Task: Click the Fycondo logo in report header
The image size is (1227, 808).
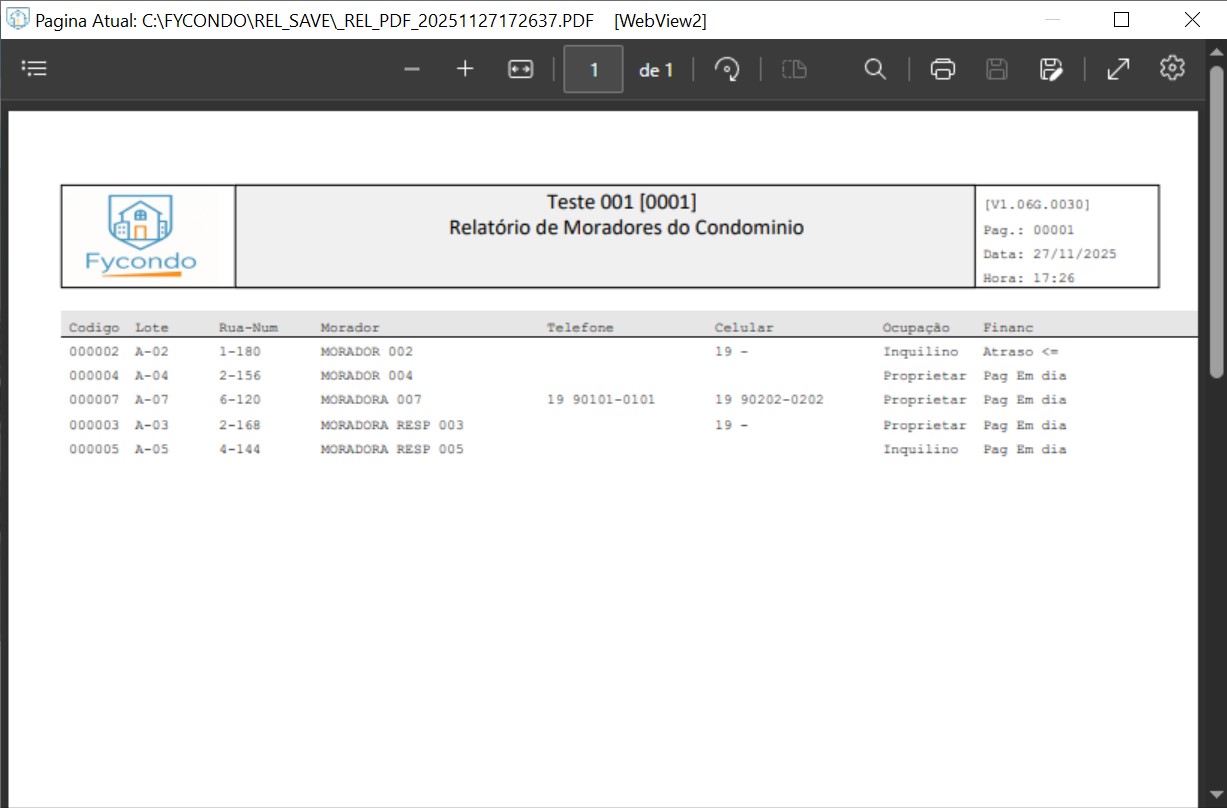Action: (x=141, y=236)
